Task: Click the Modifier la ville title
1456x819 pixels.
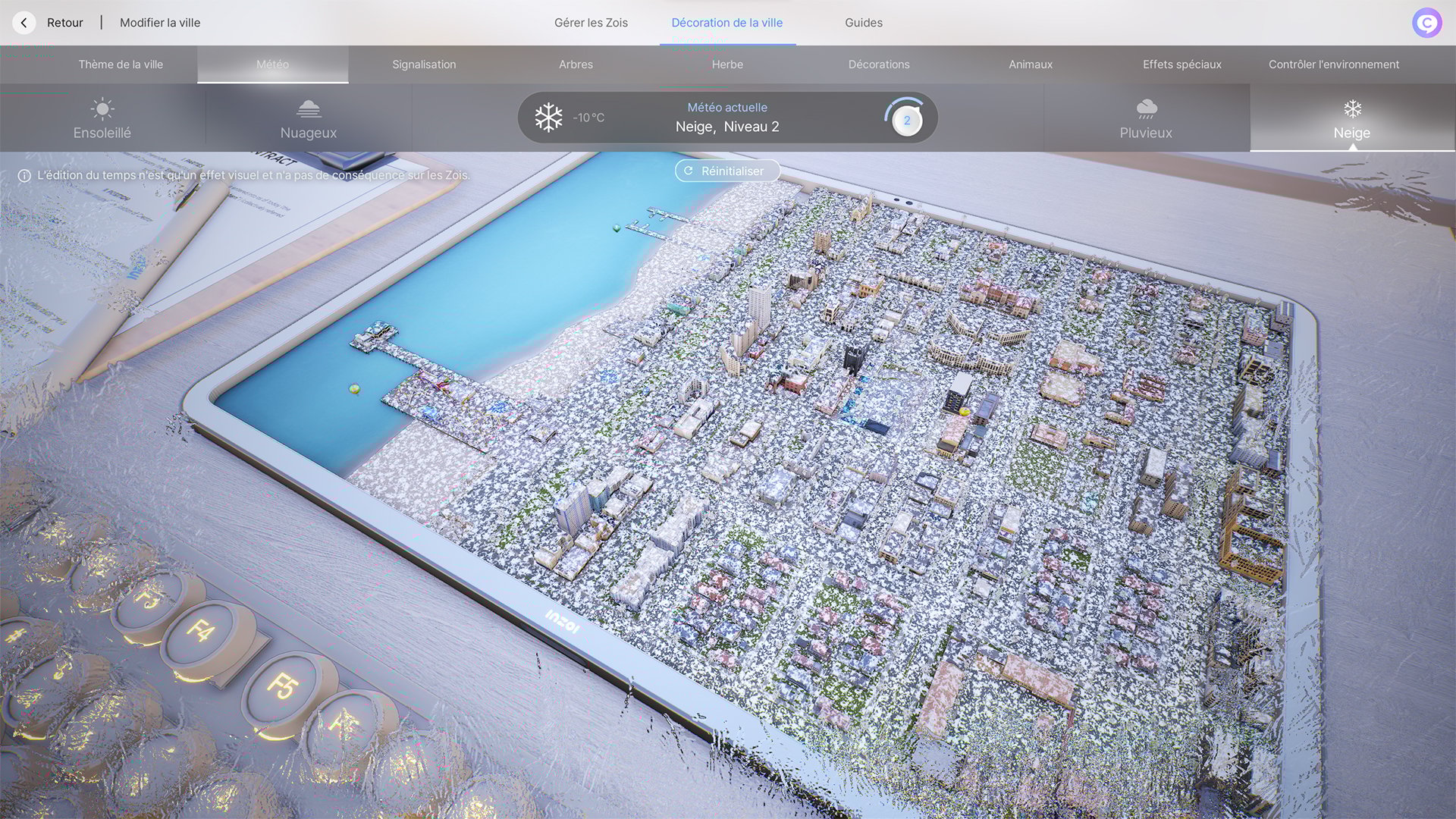Action: coord(160,23)
